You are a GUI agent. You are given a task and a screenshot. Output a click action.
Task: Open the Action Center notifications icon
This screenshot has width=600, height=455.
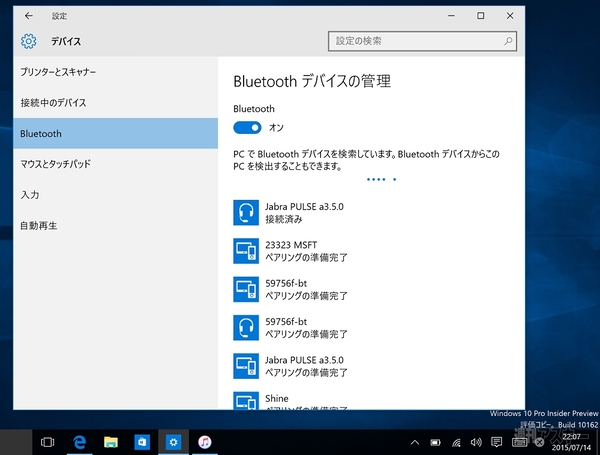pyautogui.click(x=497, y=443)
